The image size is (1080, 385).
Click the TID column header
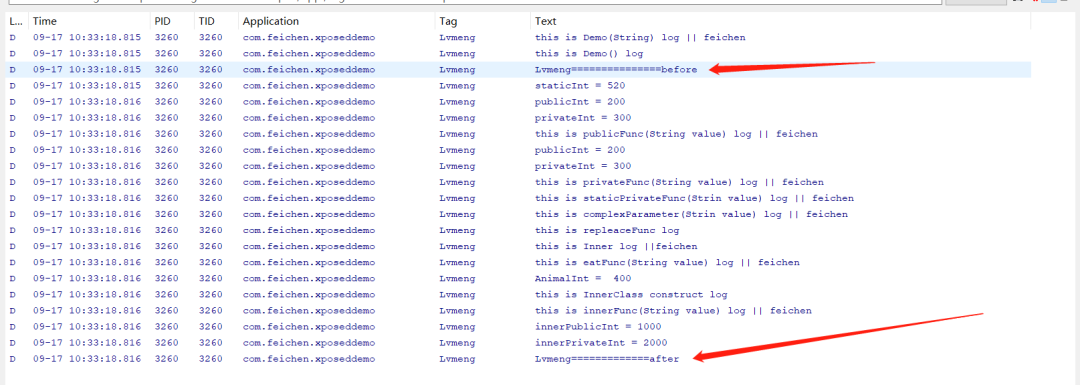click(216, 21)
